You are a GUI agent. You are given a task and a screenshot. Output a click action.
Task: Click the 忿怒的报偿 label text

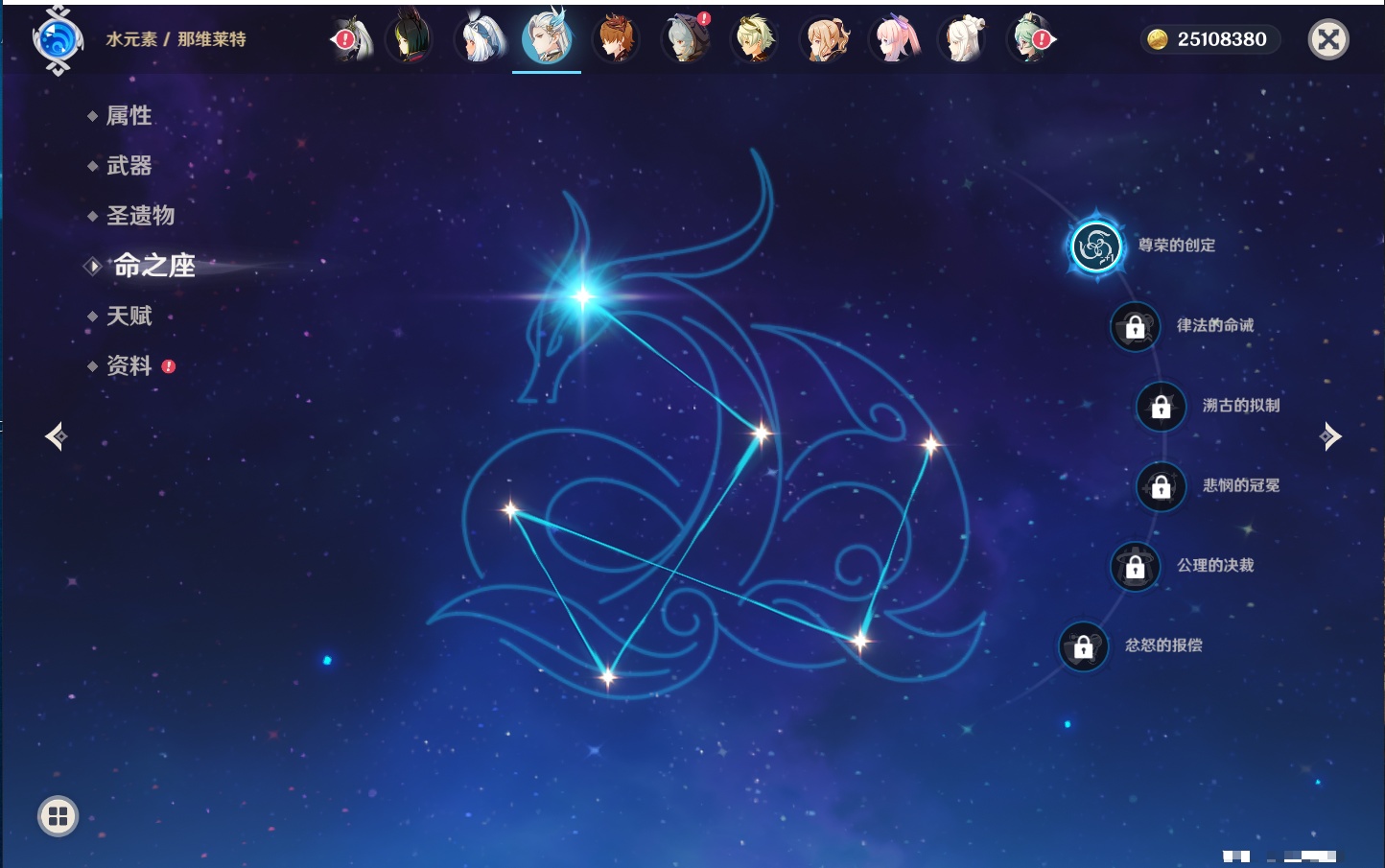(x=1163, y=645)
